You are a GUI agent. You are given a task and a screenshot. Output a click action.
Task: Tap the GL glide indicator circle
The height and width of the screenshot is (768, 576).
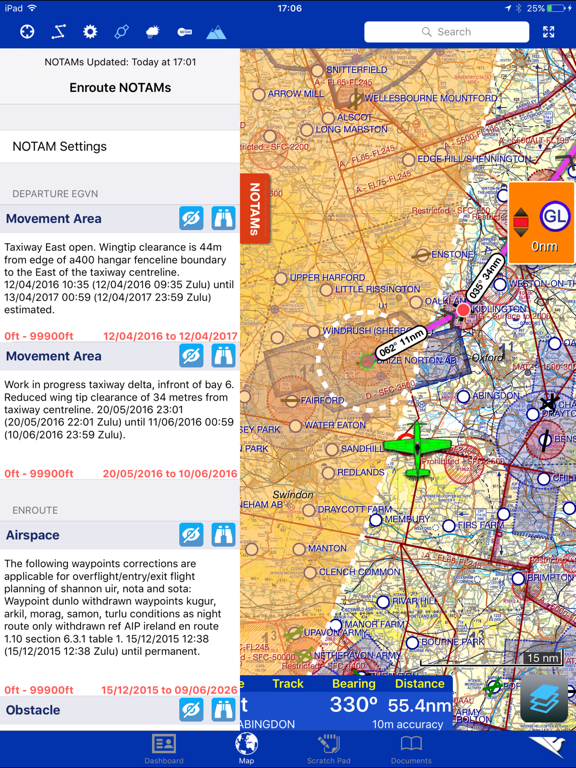554,216
